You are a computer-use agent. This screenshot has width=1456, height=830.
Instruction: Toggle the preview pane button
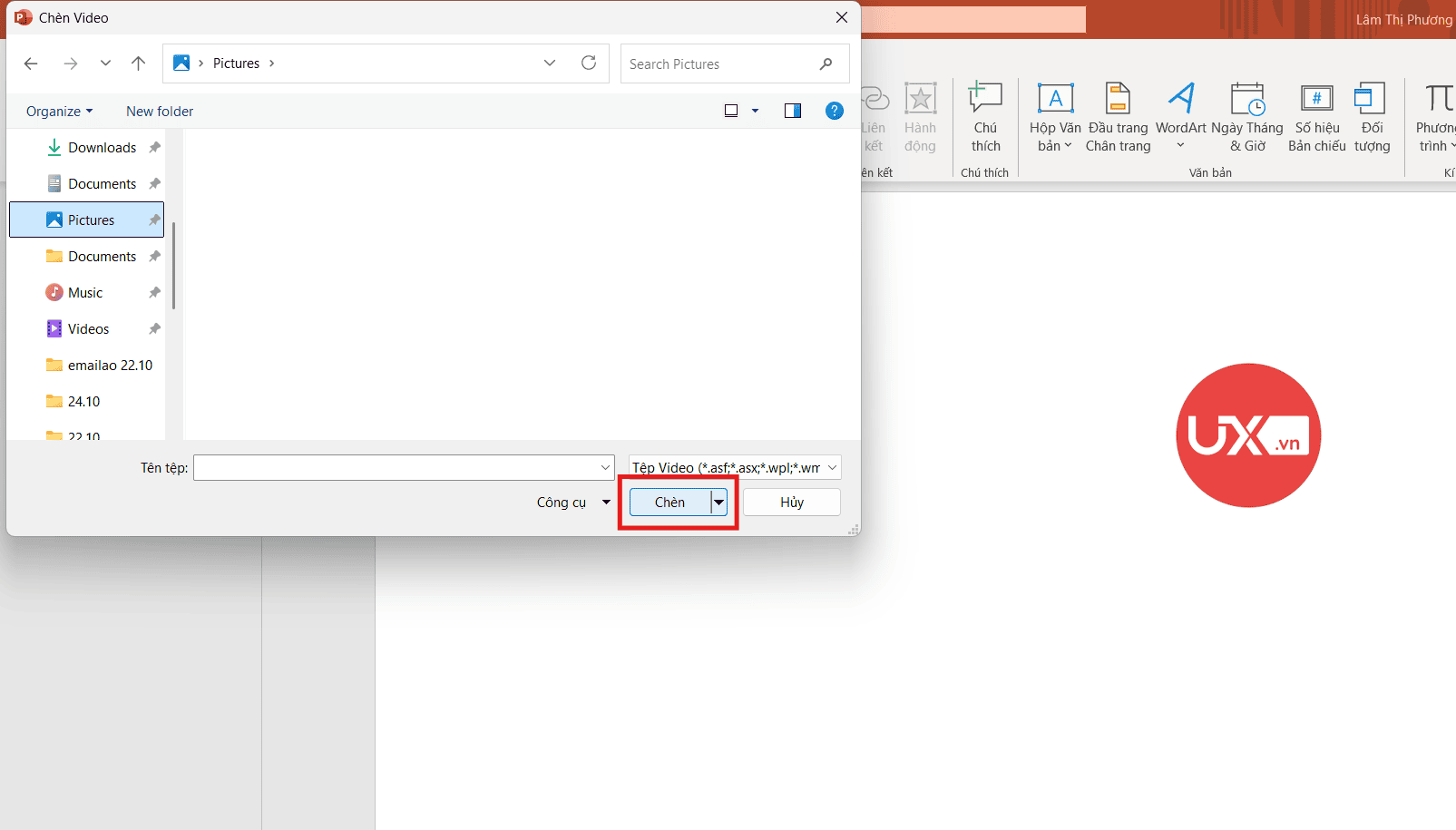(792, 111)
